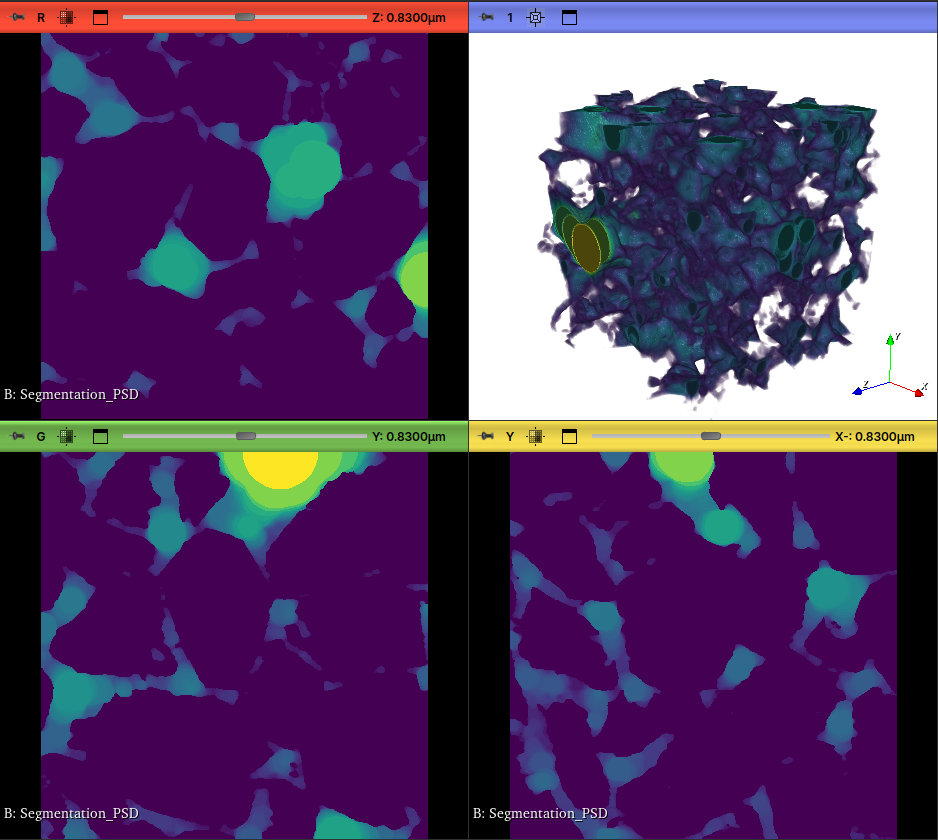This screenshot has width=938, height=840.
Task: Click the Green view slice offset slider
Action: pos(244,436)
